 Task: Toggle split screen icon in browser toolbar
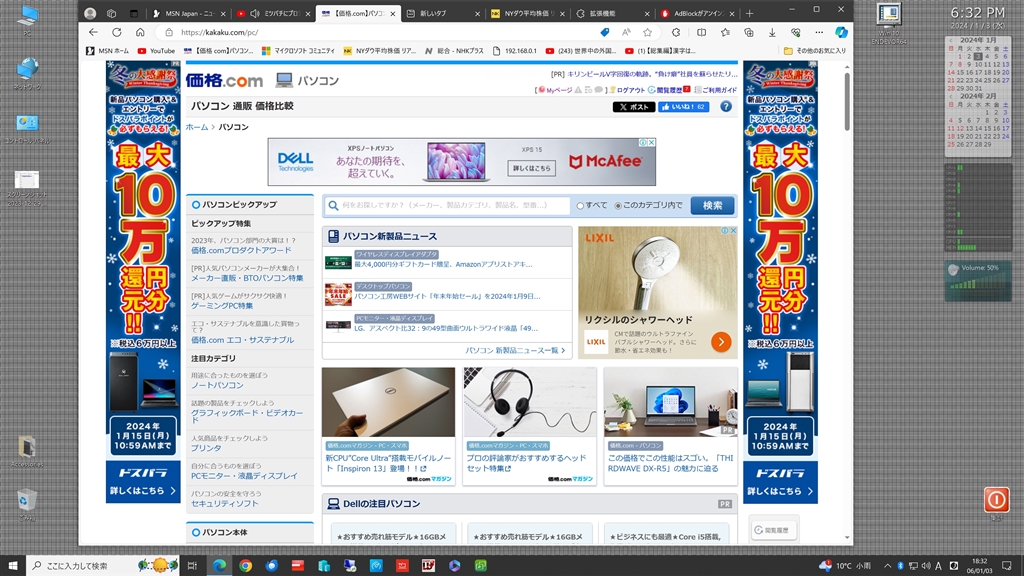pyautogui.click(x=701, y=32)
